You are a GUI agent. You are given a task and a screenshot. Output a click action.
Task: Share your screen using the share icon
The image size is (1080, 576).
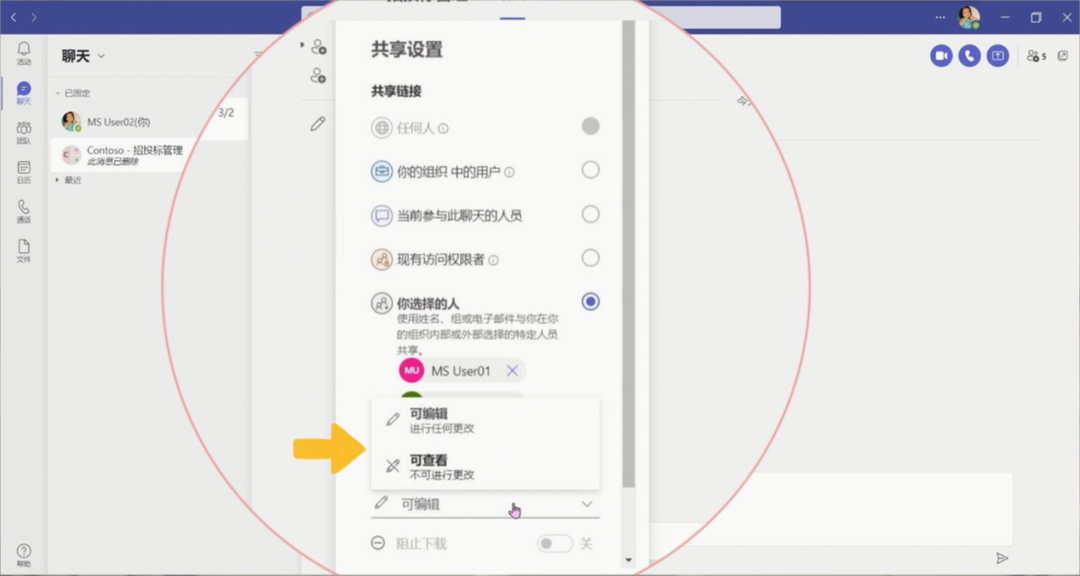(997, 56)
